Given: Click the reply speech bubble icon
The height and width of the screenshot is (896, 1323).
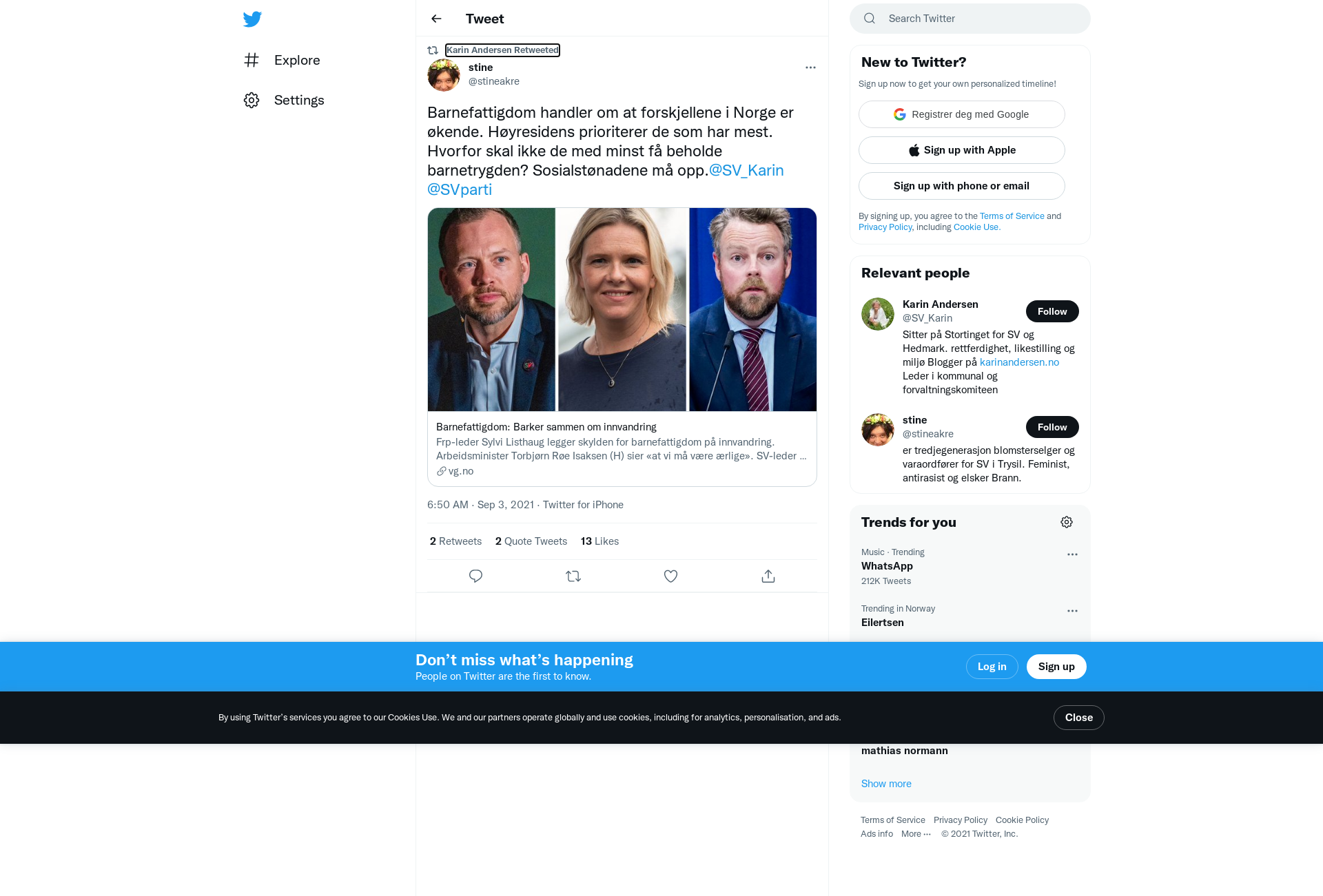Looking at the screenshot, I should pyautogui.click(x=475, y=576).
